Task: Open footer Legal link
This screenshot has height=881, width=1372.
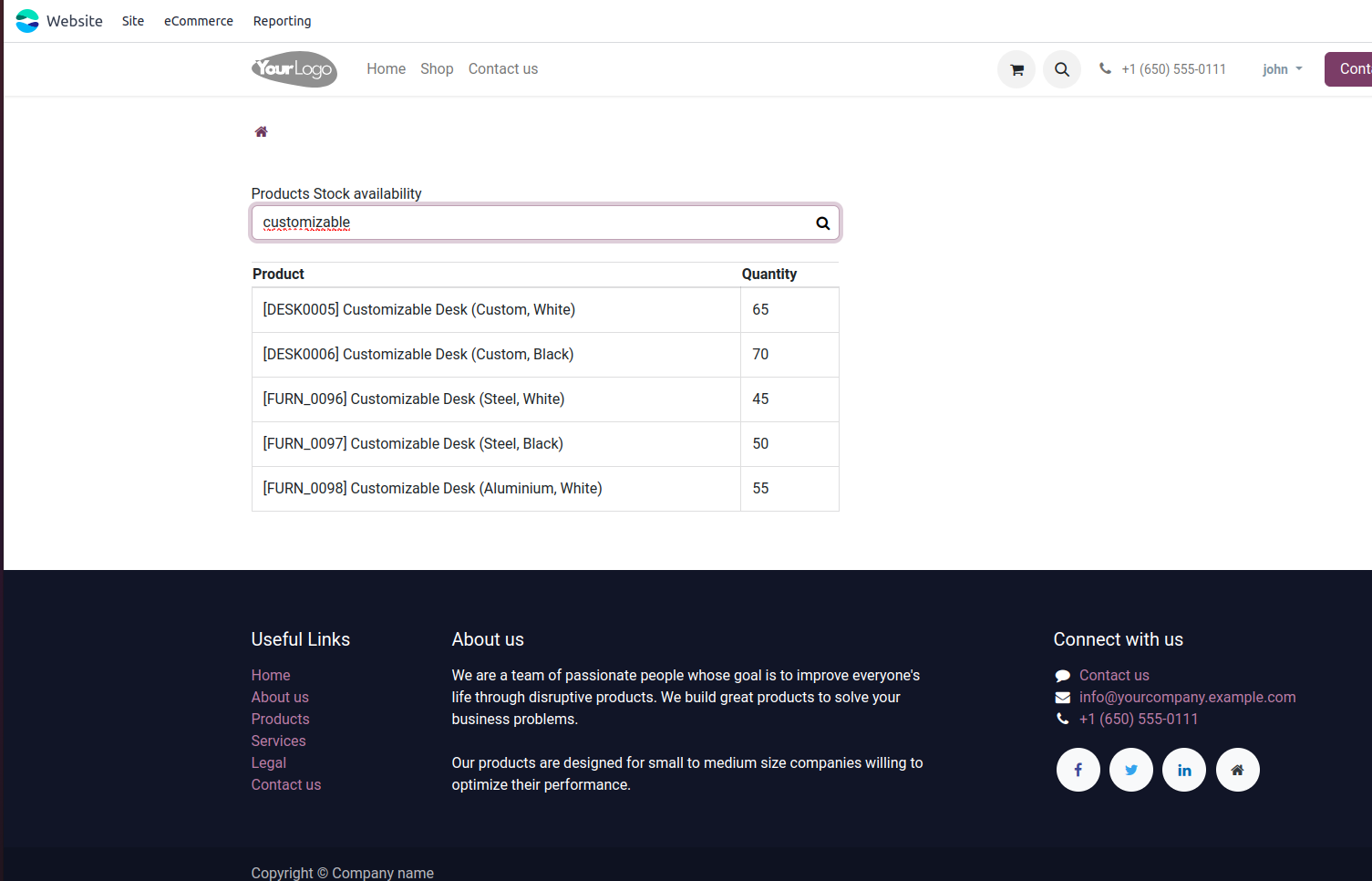Action: [x=269, y=763]
